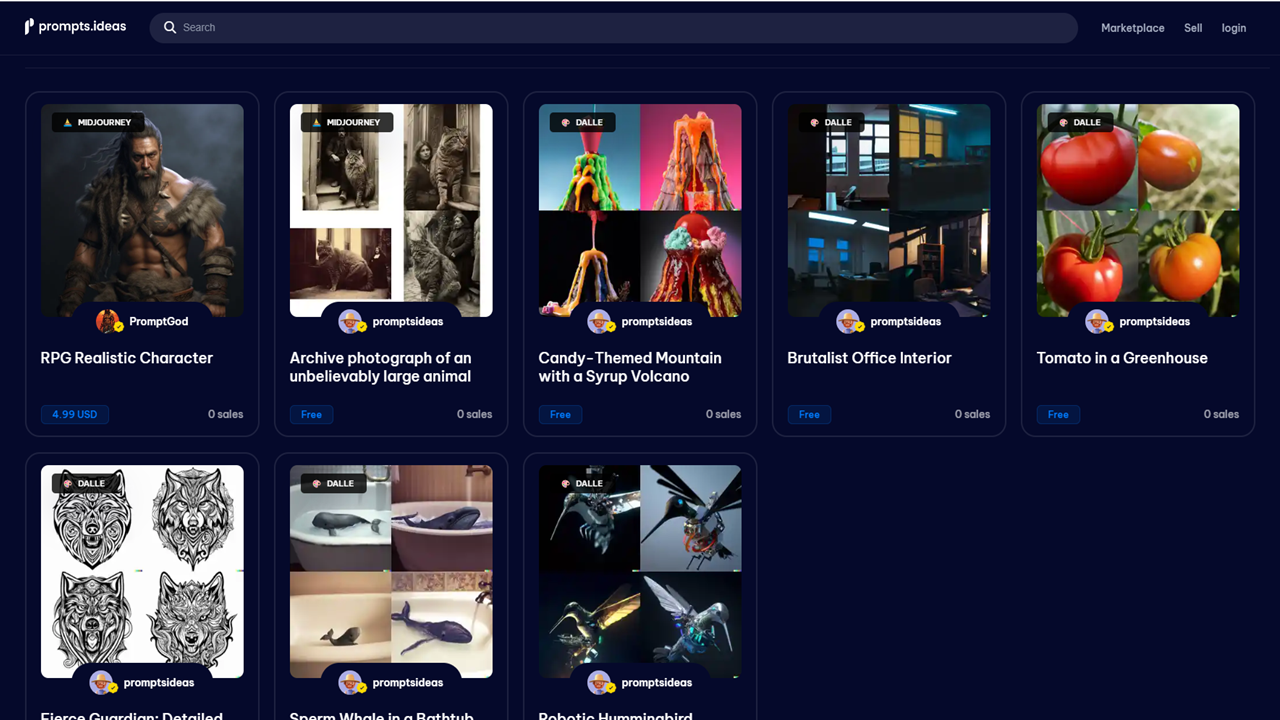The image size is (1280, 720).
Task: Click promptsideas avatar on wolf drawings card
Action: pos(102,682)
